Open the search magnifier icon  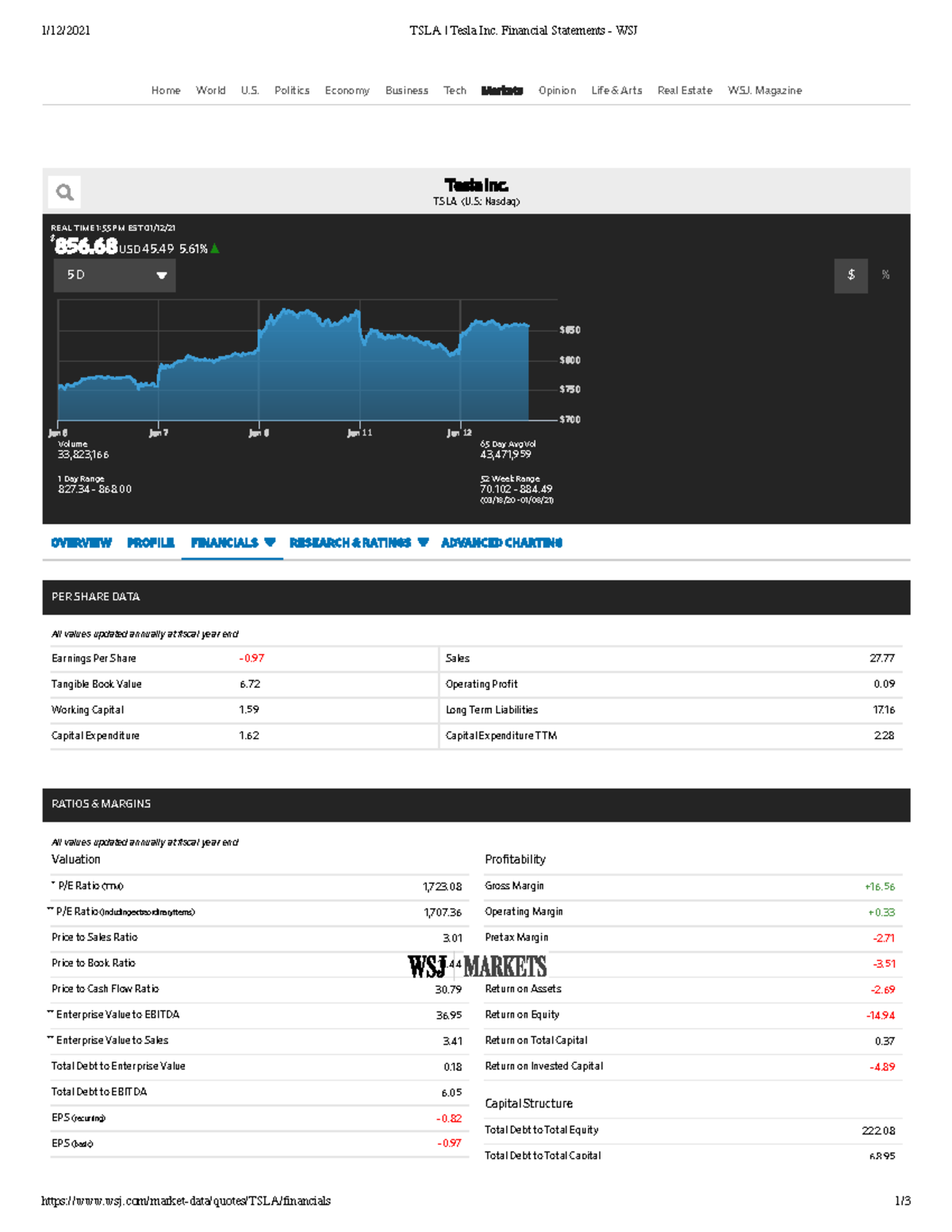point(63,190)
